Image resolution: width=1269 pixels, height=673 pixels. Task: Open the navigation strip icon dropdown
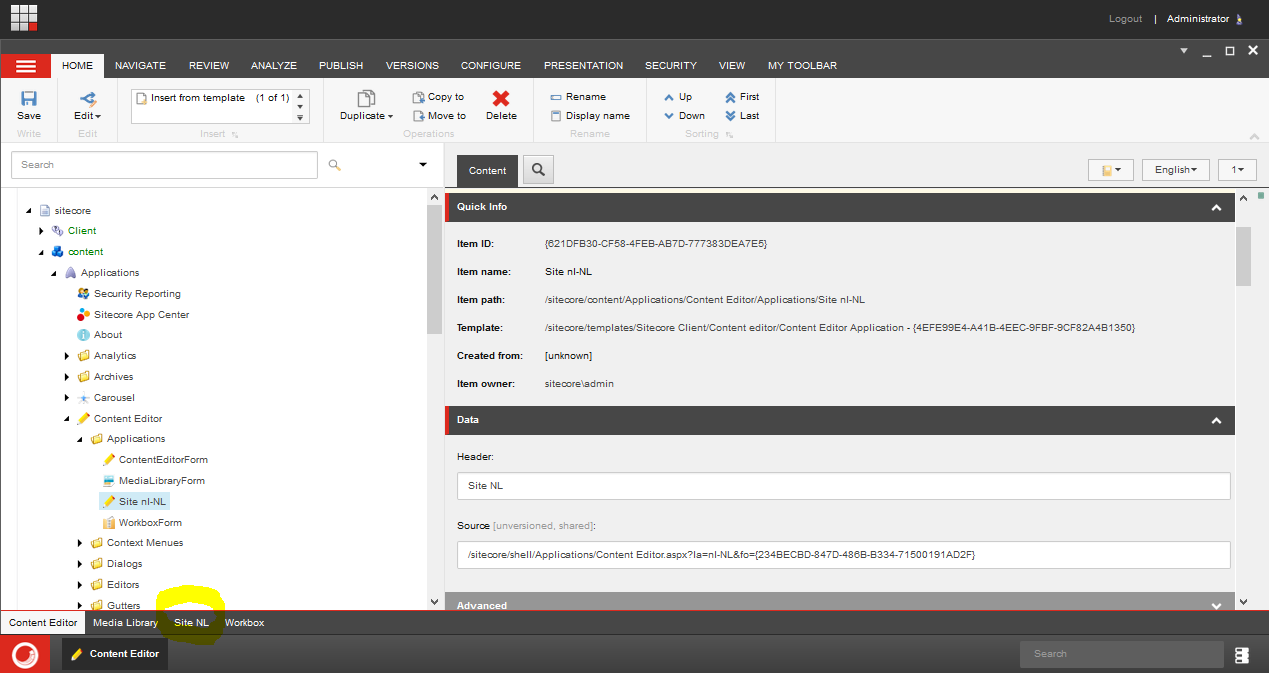click(1111, 170)
